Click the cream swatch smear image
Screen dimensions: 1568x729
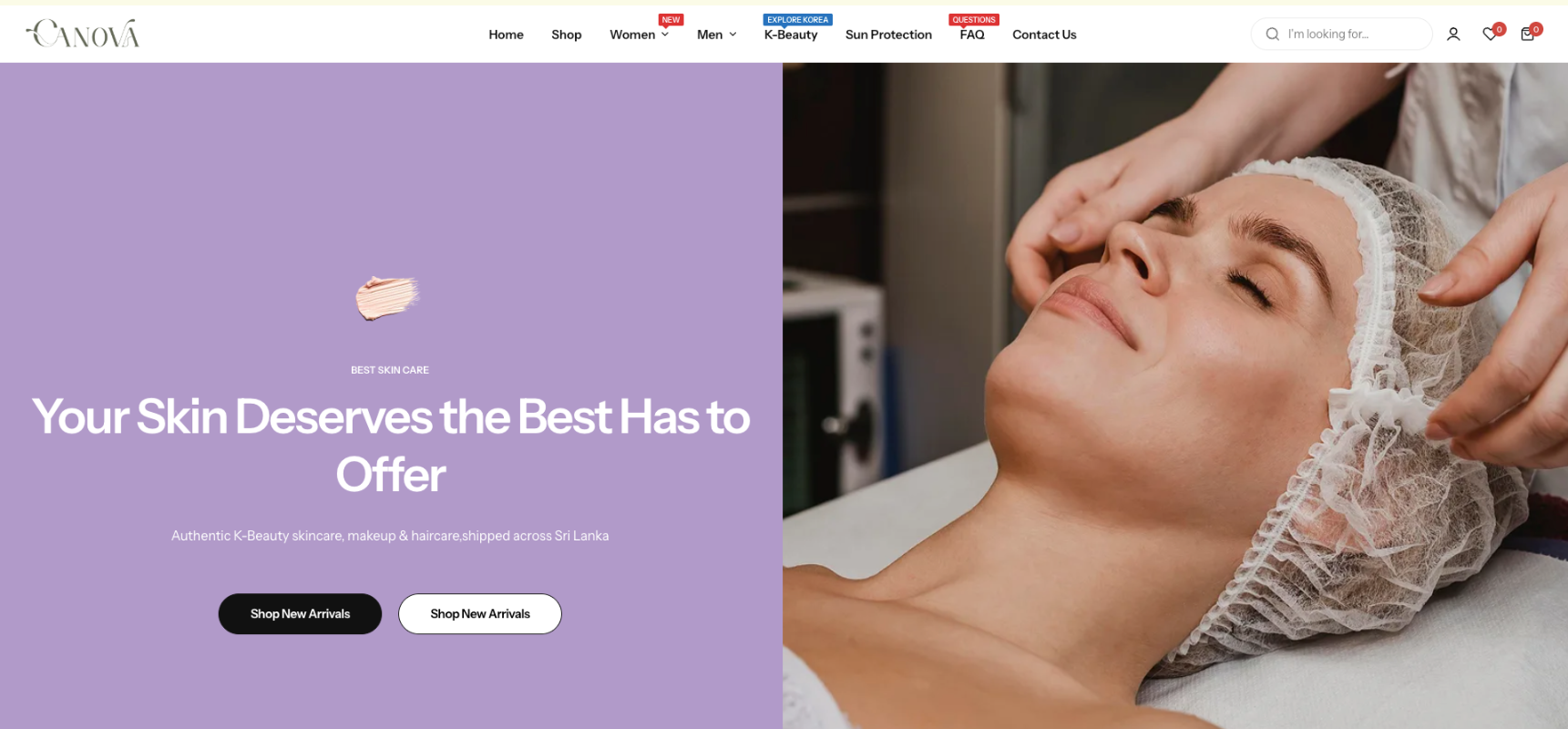(x=388, y=298)
